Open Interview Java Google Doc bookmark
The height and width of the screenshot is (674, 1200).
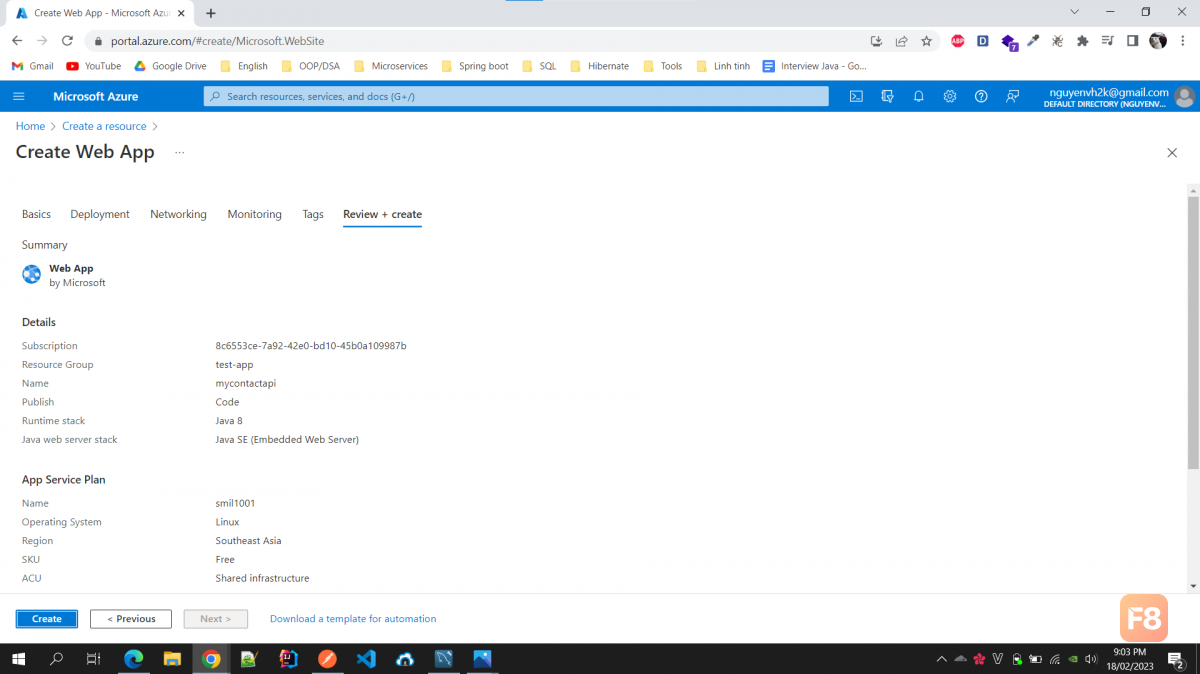coord(814,66)
